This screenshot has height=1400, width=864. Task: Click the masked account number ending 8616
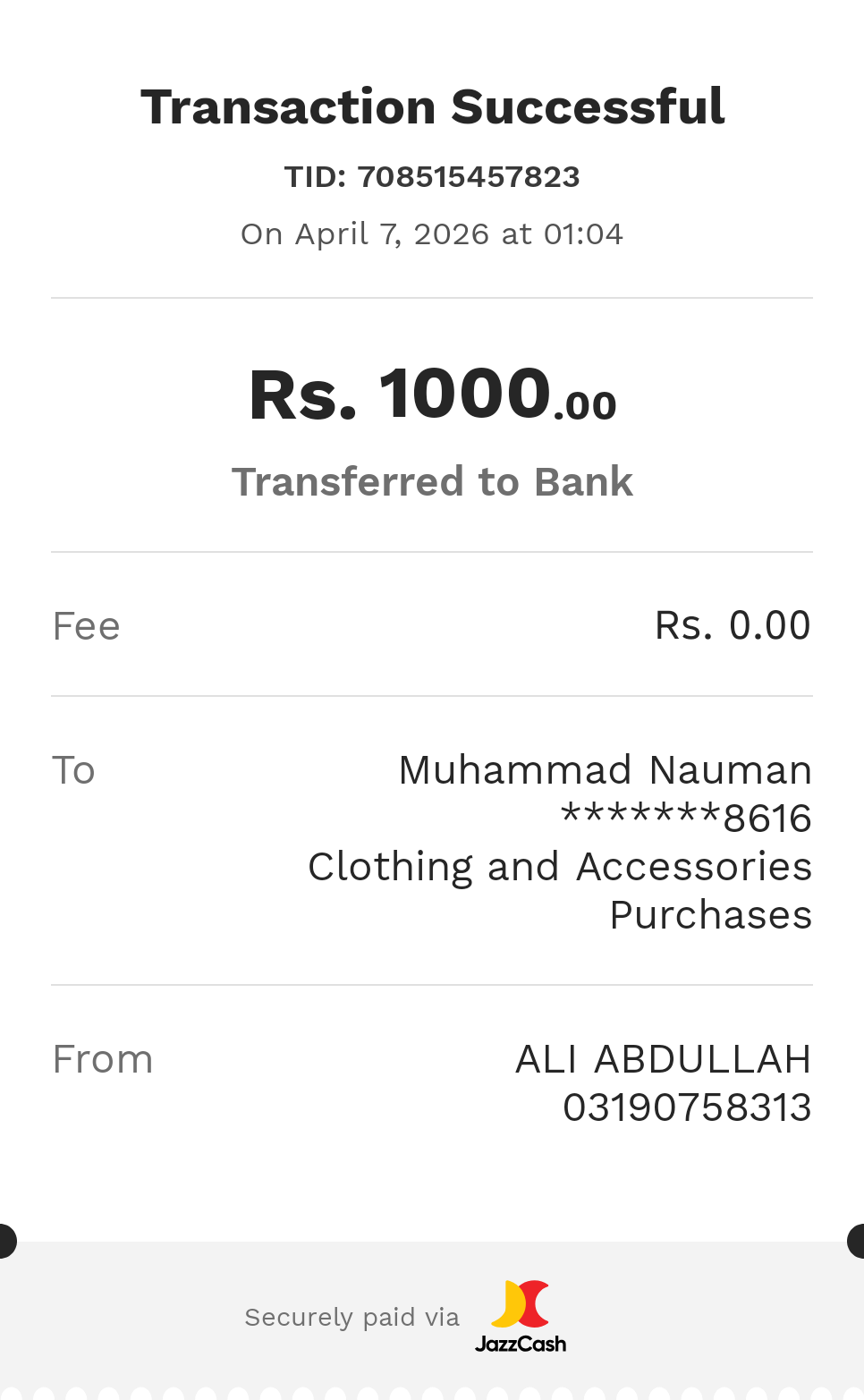pyautogui.click(x=686, y=819)
